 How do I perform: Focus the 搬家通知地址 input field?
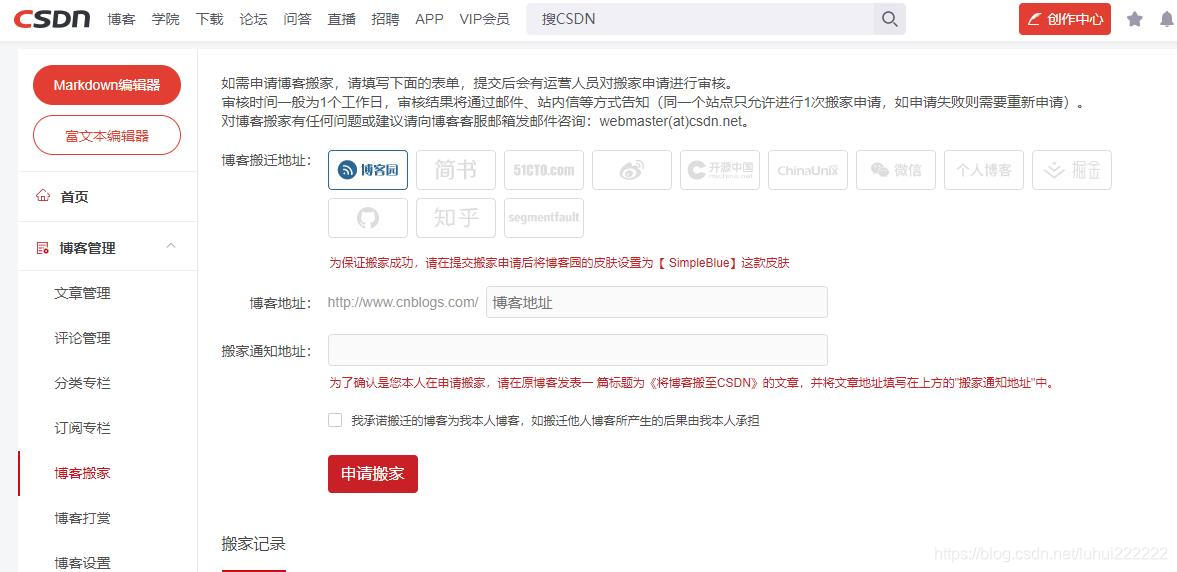pos(578,350)
